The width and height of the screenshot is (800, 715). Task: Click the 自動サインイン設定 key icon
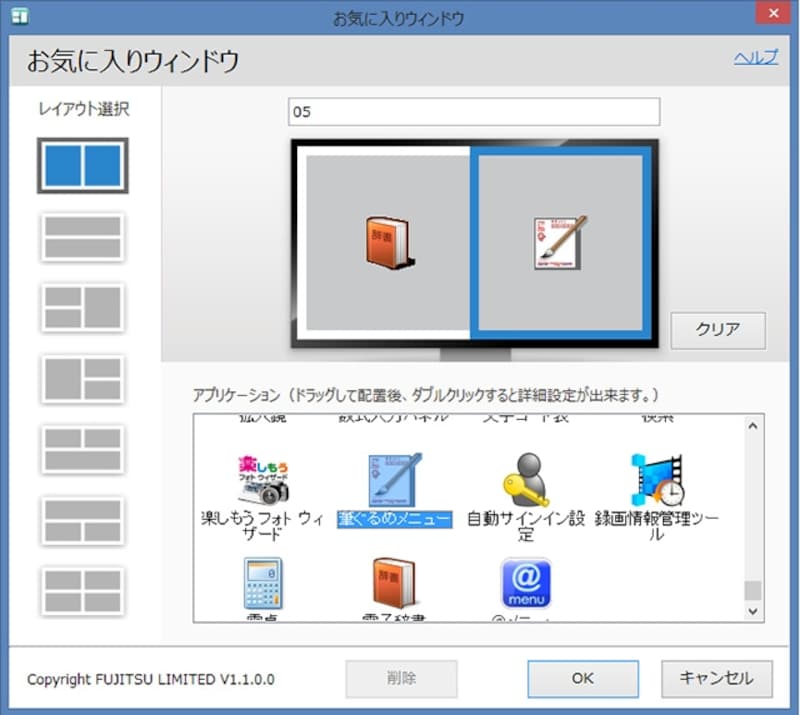point(524,480)
